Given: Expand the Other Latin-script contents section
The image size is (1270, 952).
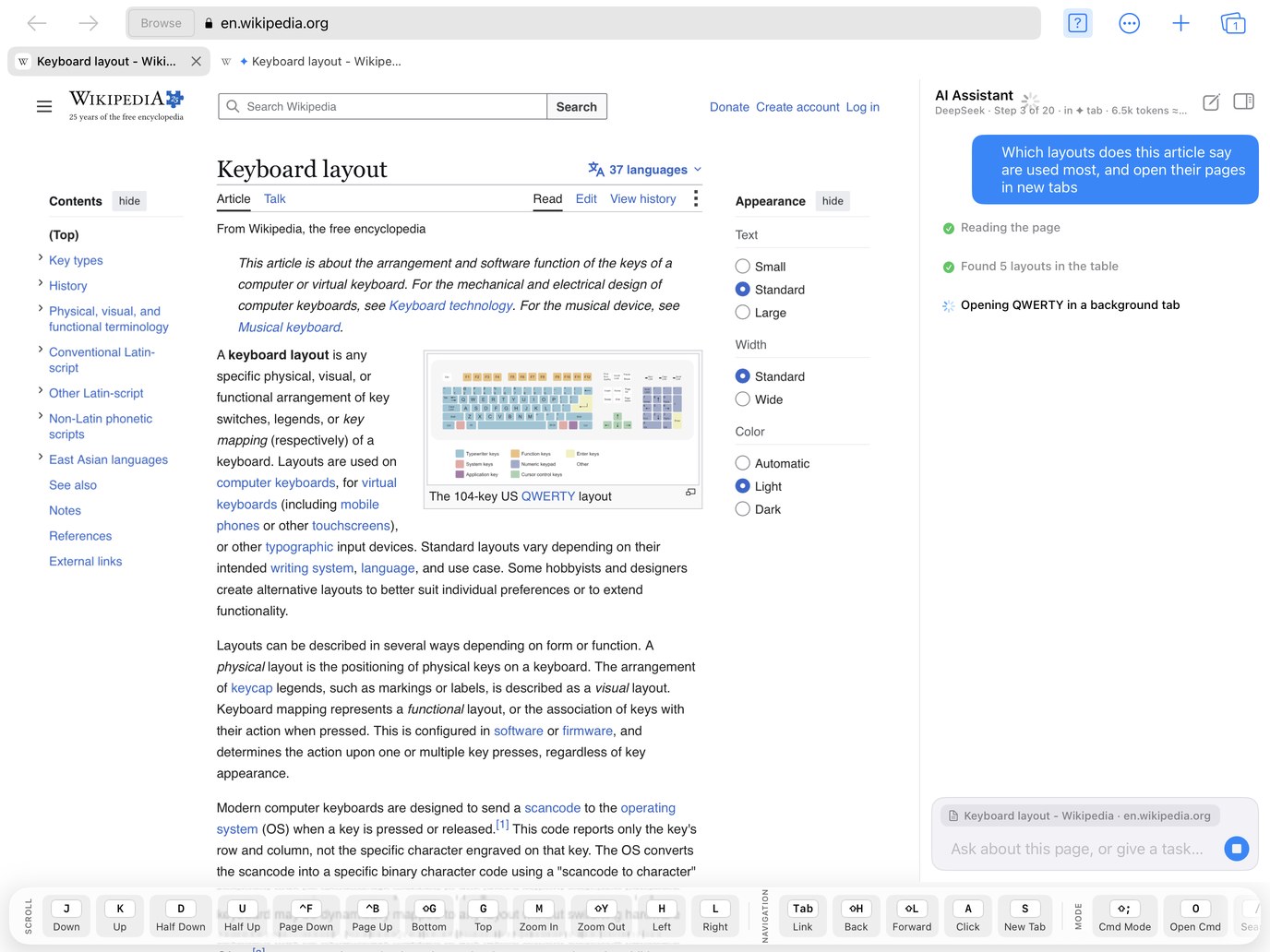Looking at the screenshot, I should [x=41, y=390].
